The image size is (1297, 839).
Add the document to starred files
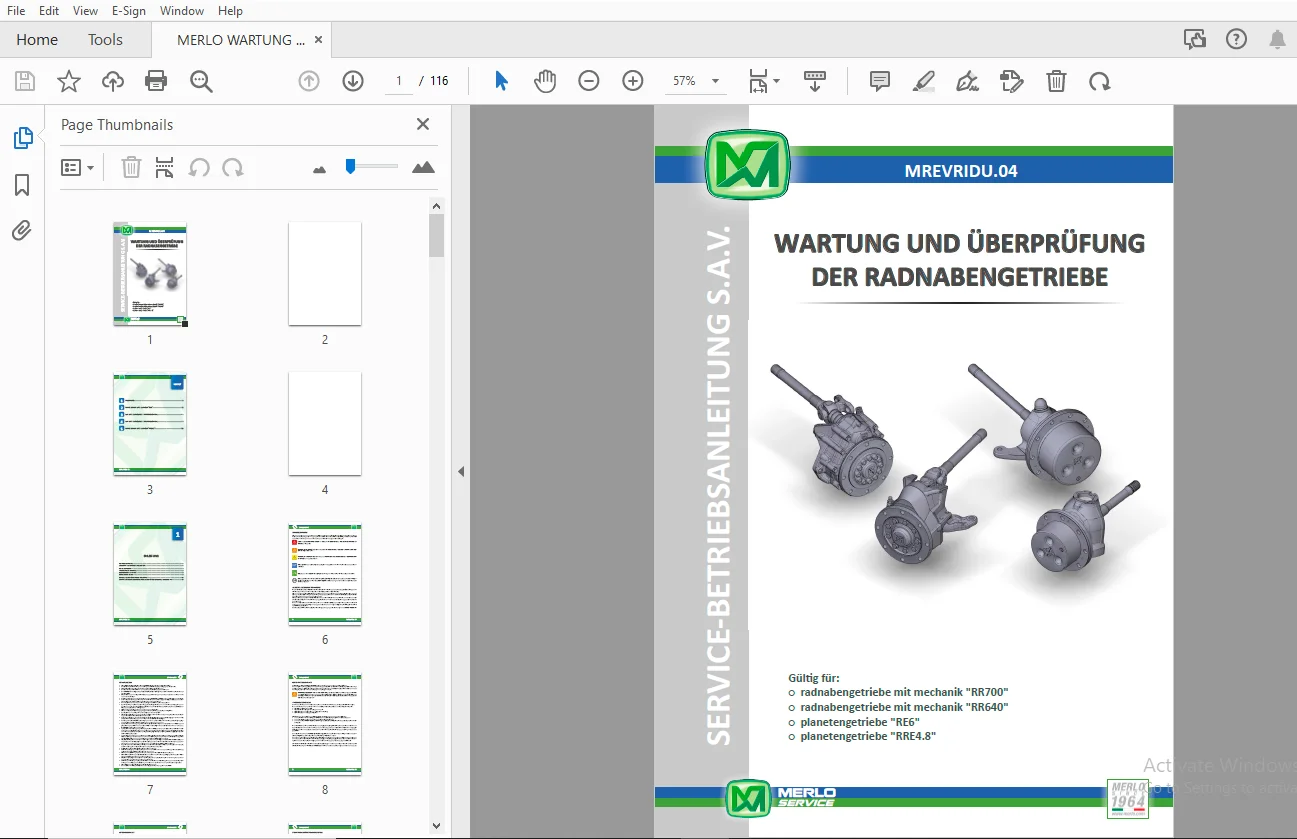68,81
